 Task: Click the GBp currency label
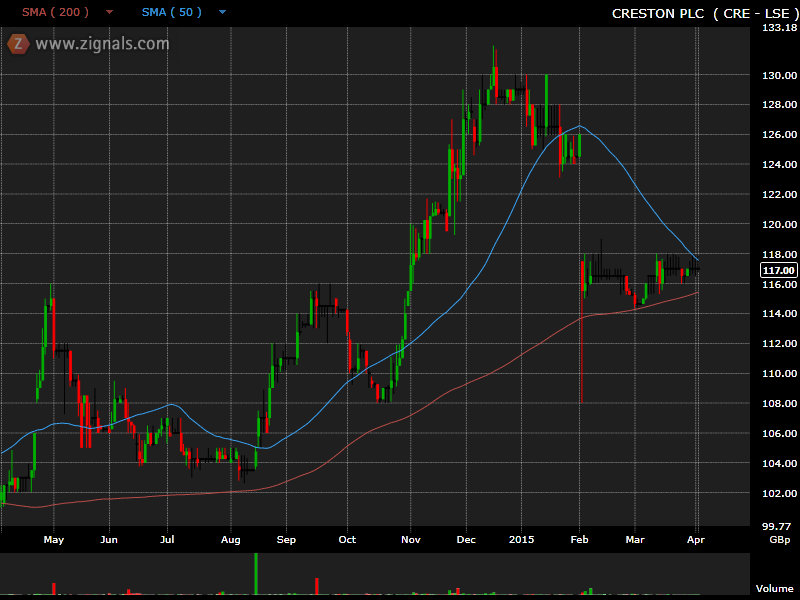pos(777,539)
